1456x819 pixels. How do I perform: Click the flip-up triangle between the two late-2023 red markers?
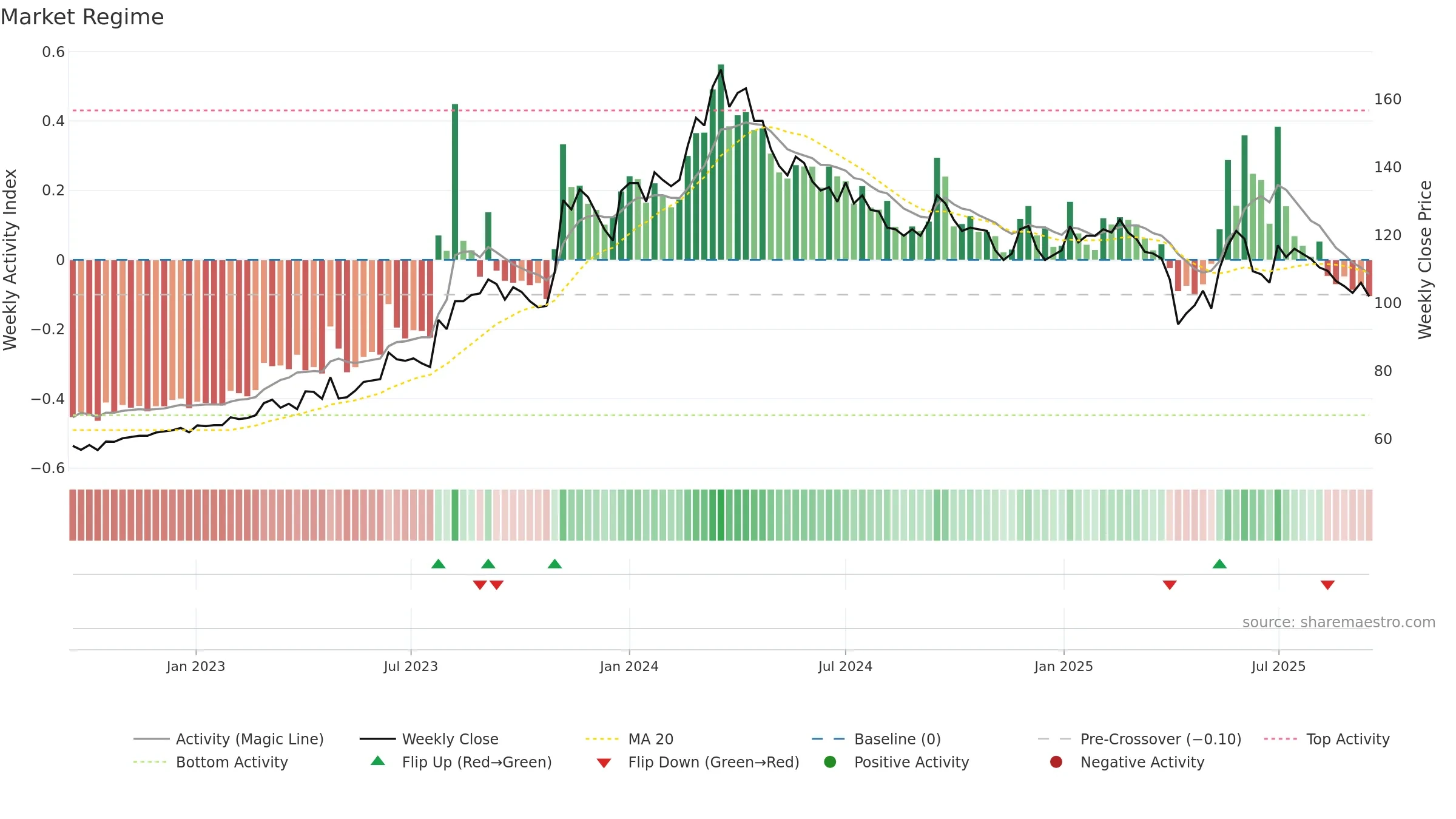tap(488, 564)
